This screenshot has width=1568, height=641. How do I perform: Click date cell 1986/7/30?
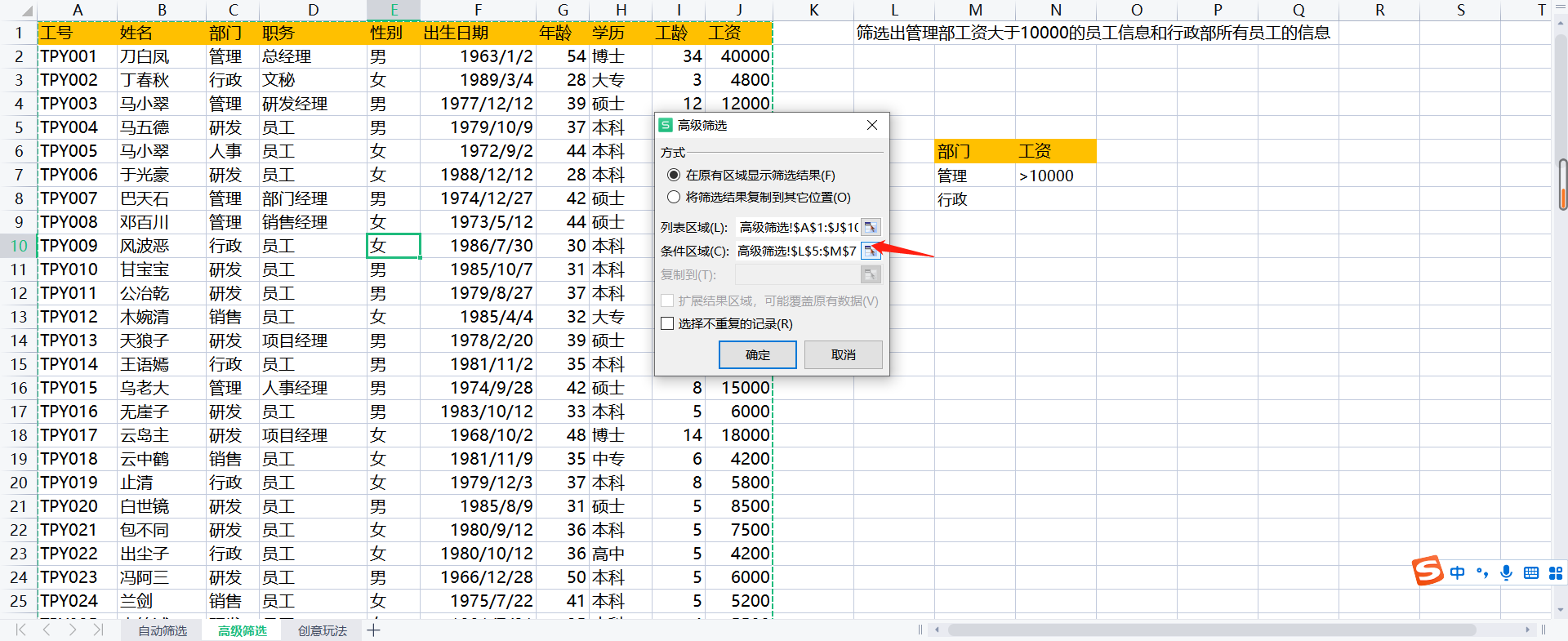tap(478, 246)
